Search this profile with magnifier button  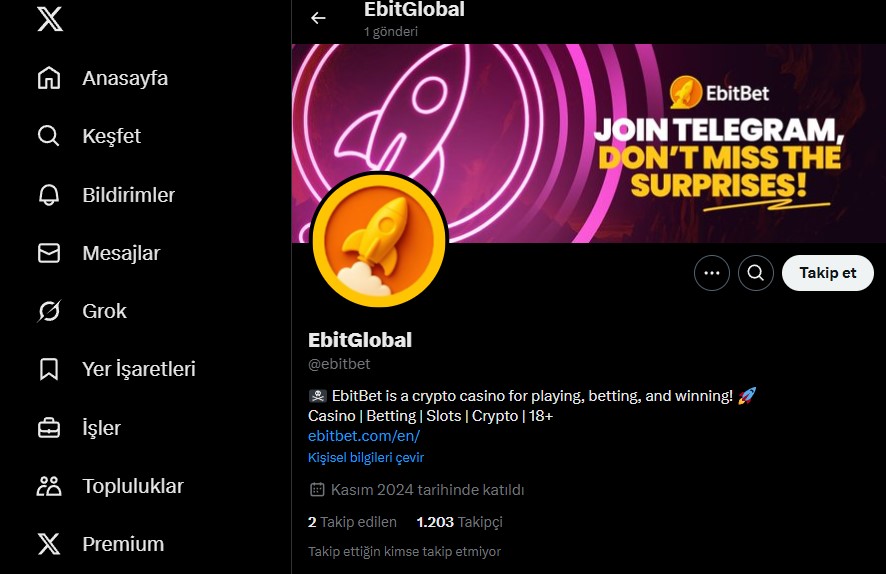click(755, 273)
